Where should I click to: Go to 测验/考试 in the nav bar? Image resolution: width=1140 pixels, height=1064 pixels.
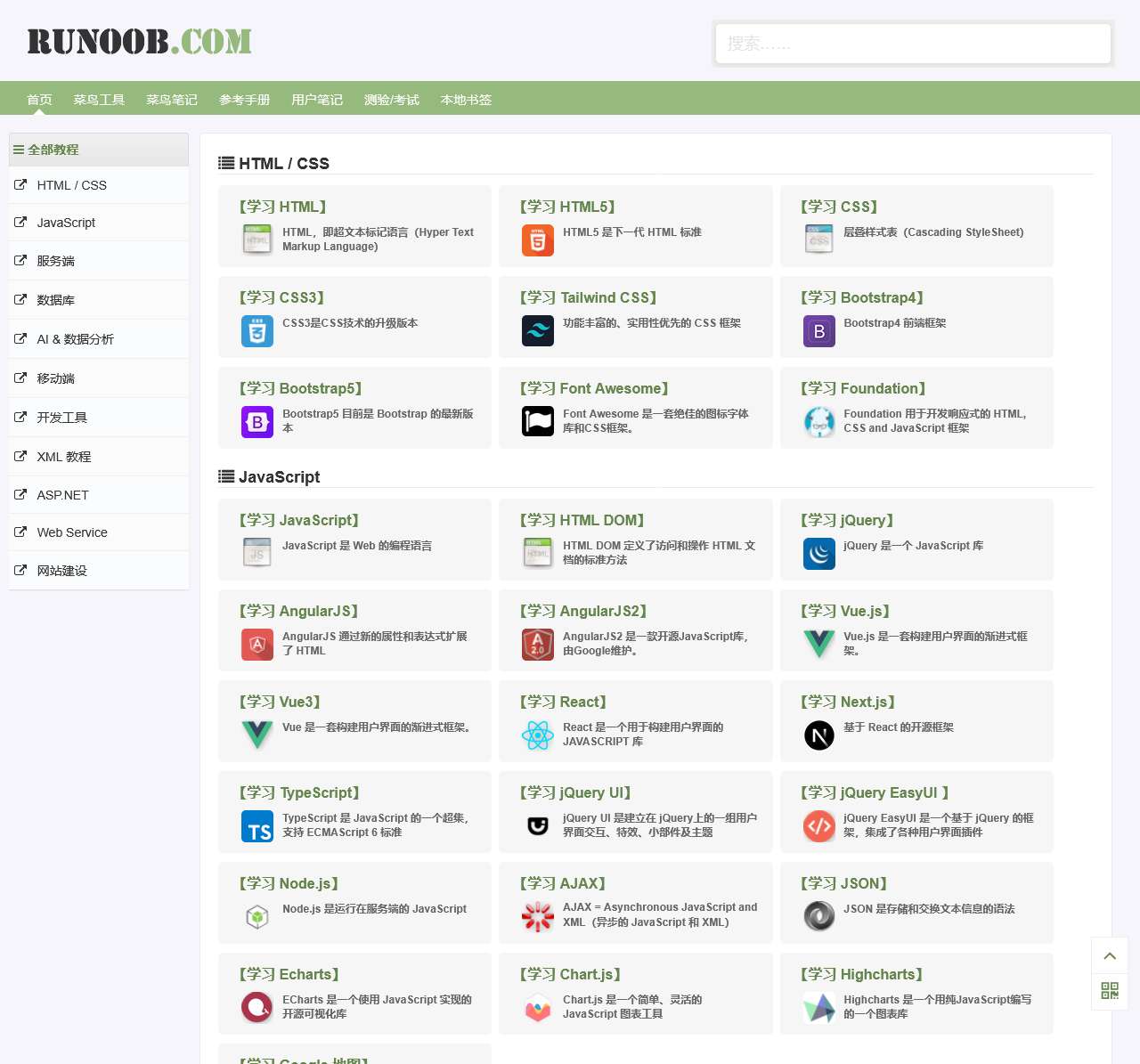tap(391, 100)
